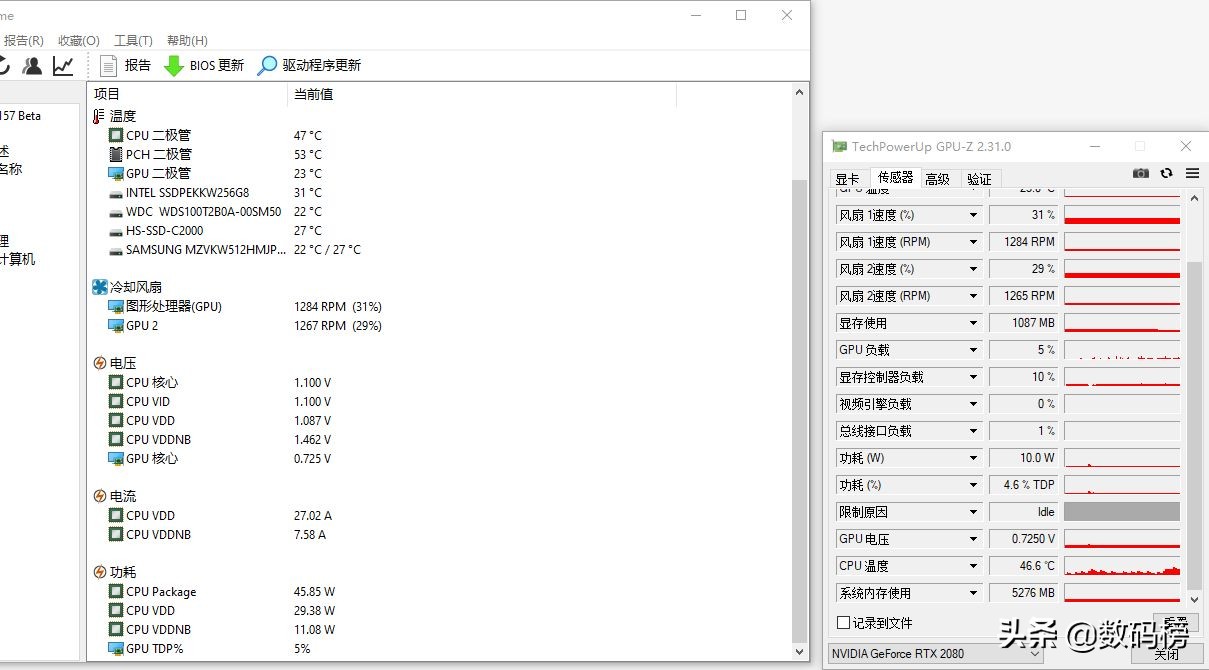Click the 驱动程序更新 magnifier icon

pos(267,66)
